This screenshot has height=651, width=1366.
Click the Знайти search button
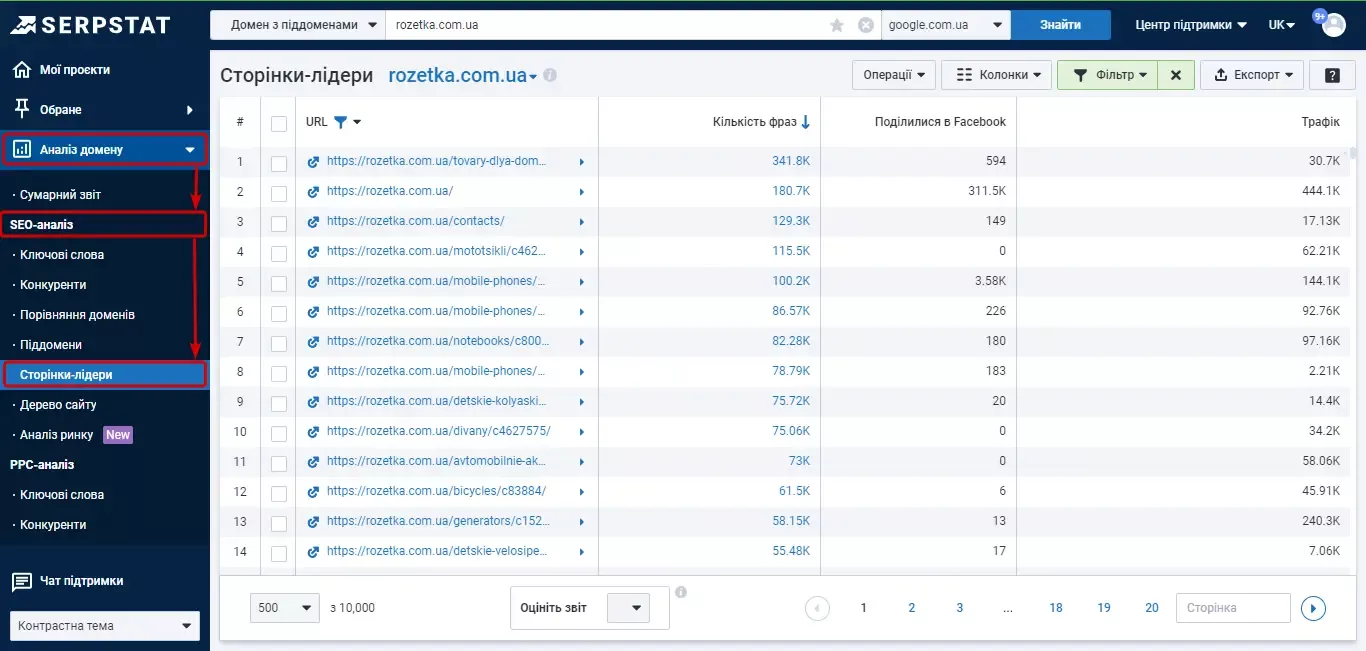[1060, 25]
